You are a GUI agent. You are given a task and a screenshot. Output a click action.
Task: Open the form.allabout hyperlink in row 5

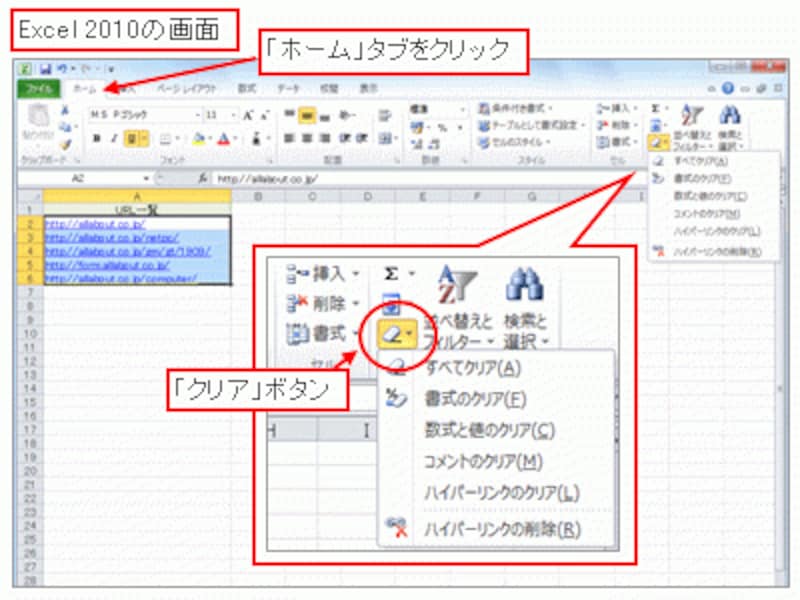pyautogui.click(x=107, y=265)
